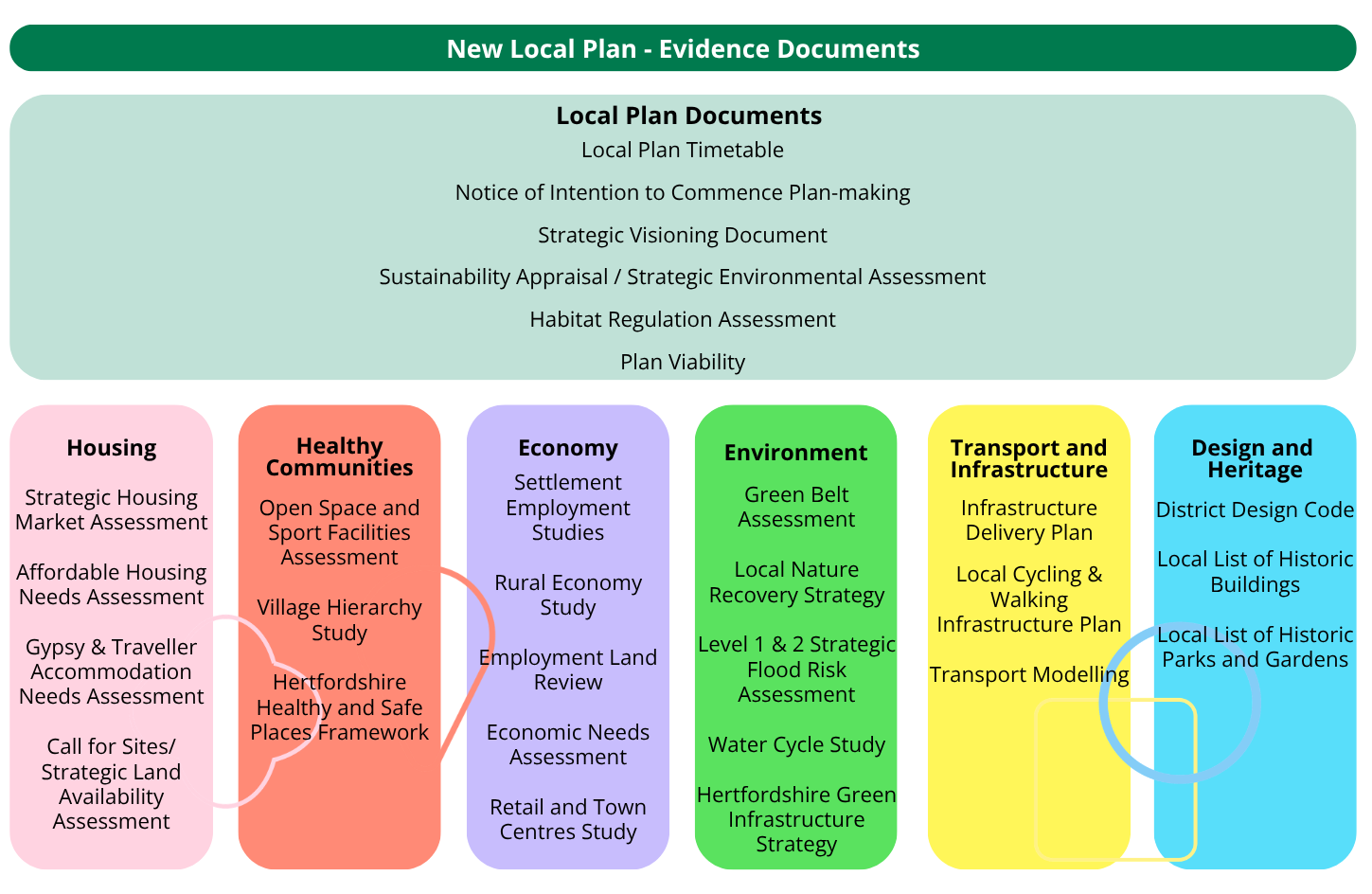Click 'Sustainability Appraisal / Strategic Environmental Assessment'
This screenshot has height=894, width=1372.
683,277
